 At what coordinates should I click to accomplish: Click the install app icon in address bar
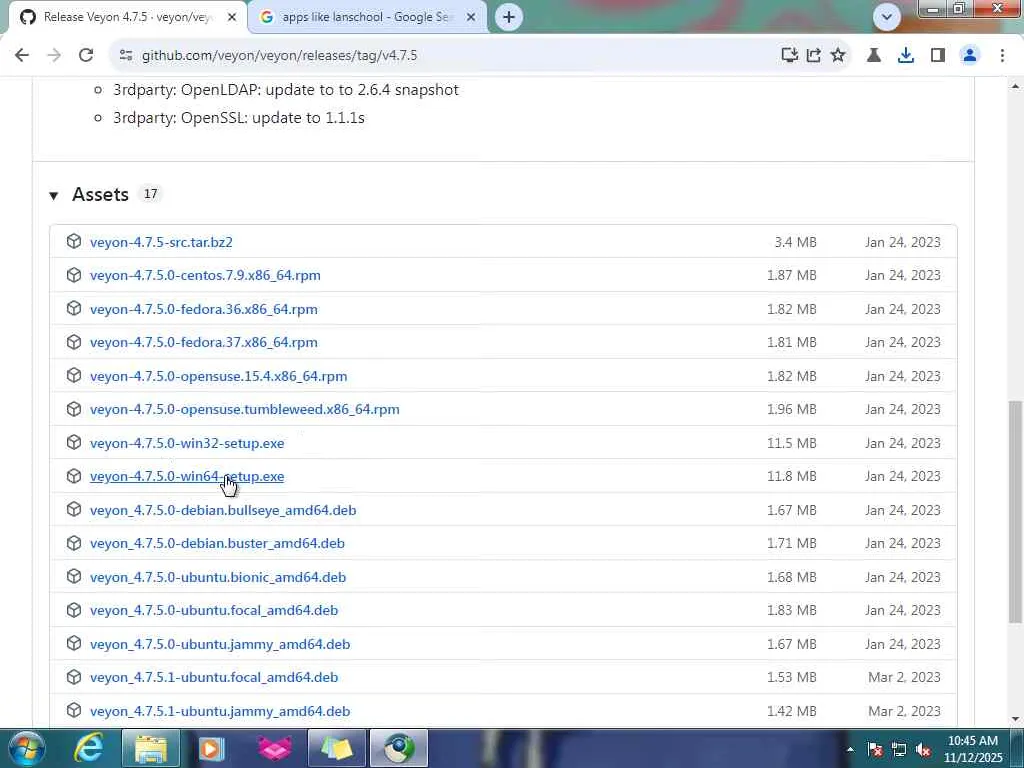click(790, 56)
